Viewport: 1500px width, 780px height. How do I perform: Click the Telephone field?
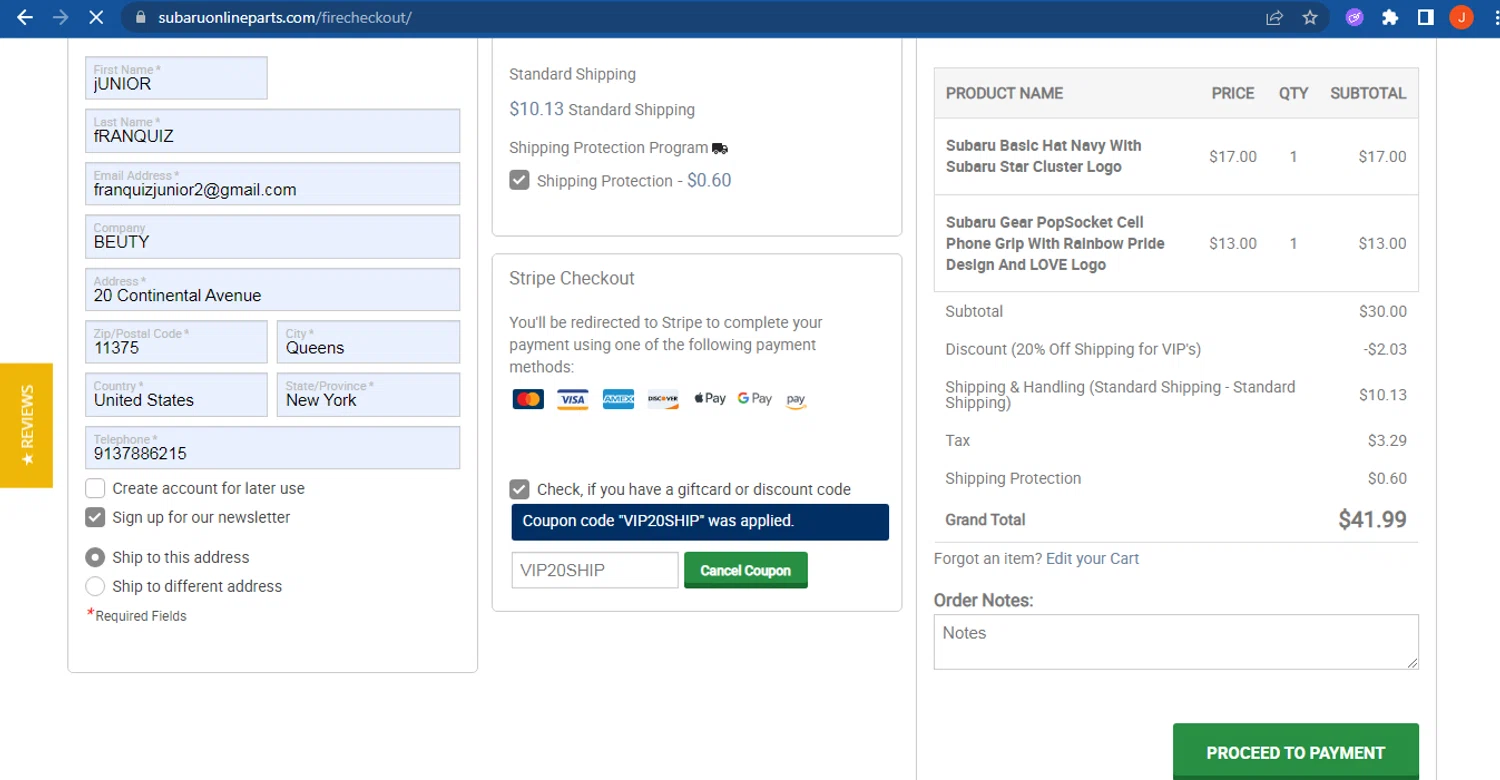tap(272, 448)
